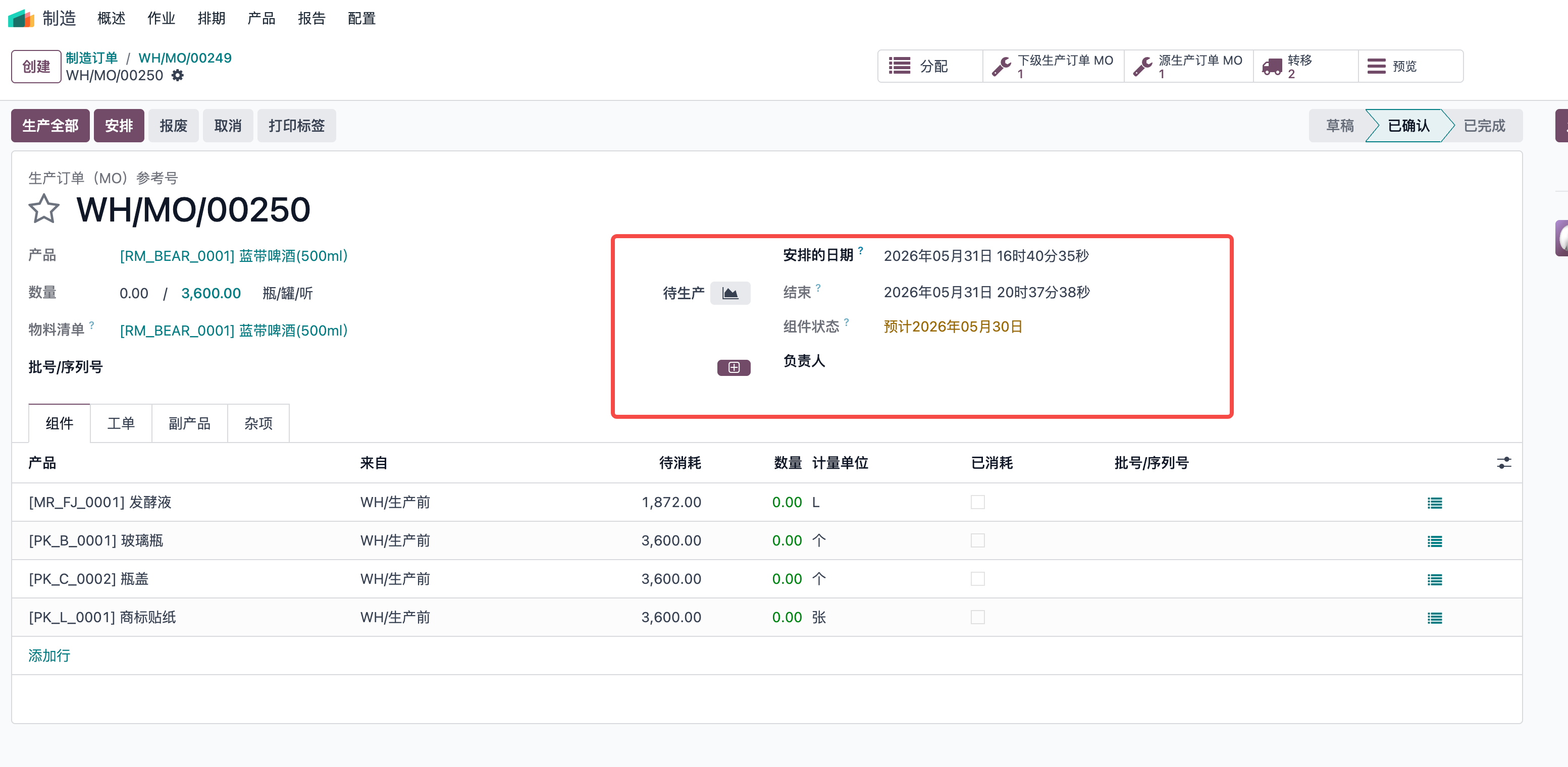Select the [MR_FJ_0001] 发酵液 product cell

click(x=100, y=503)
